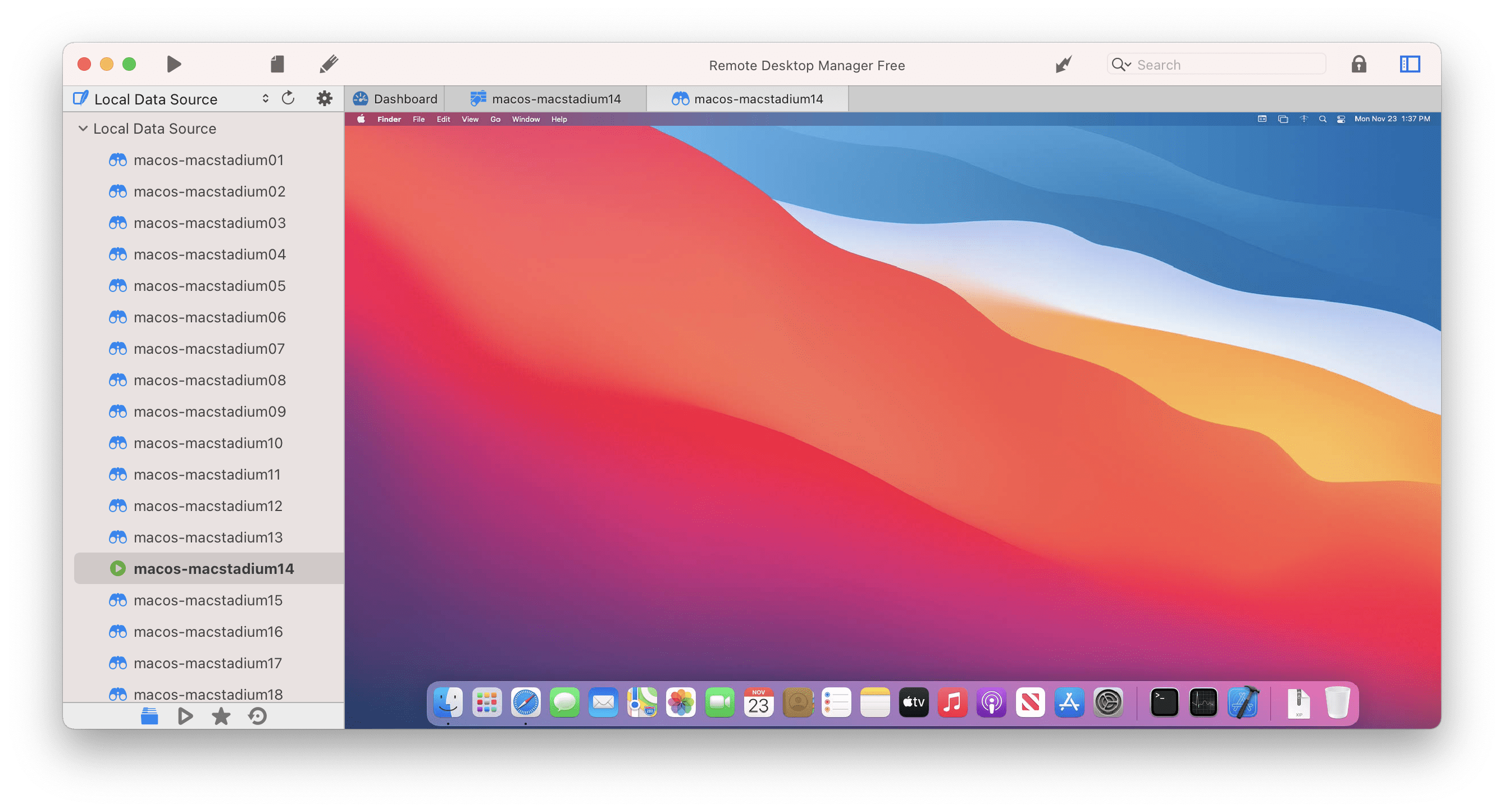Screen dimensions: 1504x812
Task: Toggle the Sessions play filter at bottom bar
Action: pyautogui.click(x=185, y=715)
